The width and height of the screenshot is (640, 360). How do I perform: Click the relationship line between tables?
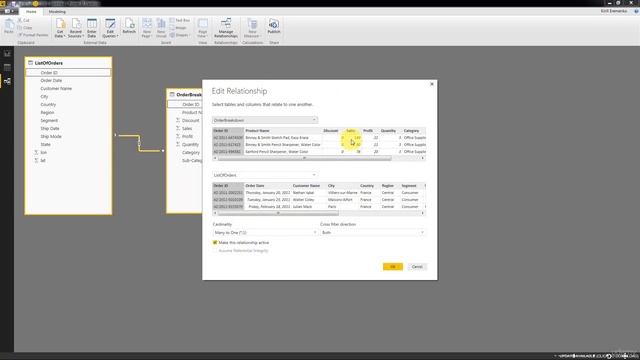point(140,143)
